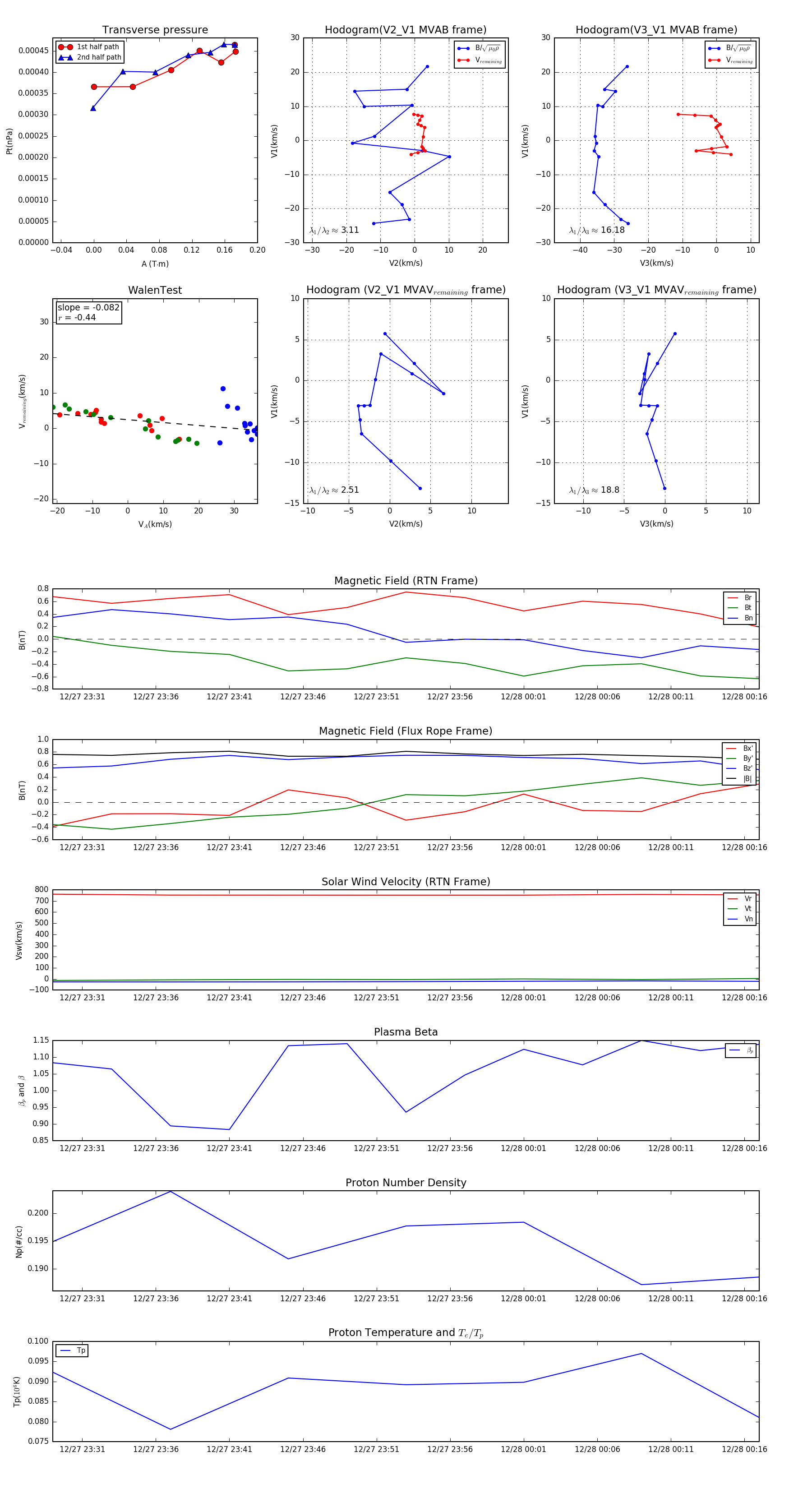Click 'Bn' legend entry in RTN magnetic plot

[740, 618]
